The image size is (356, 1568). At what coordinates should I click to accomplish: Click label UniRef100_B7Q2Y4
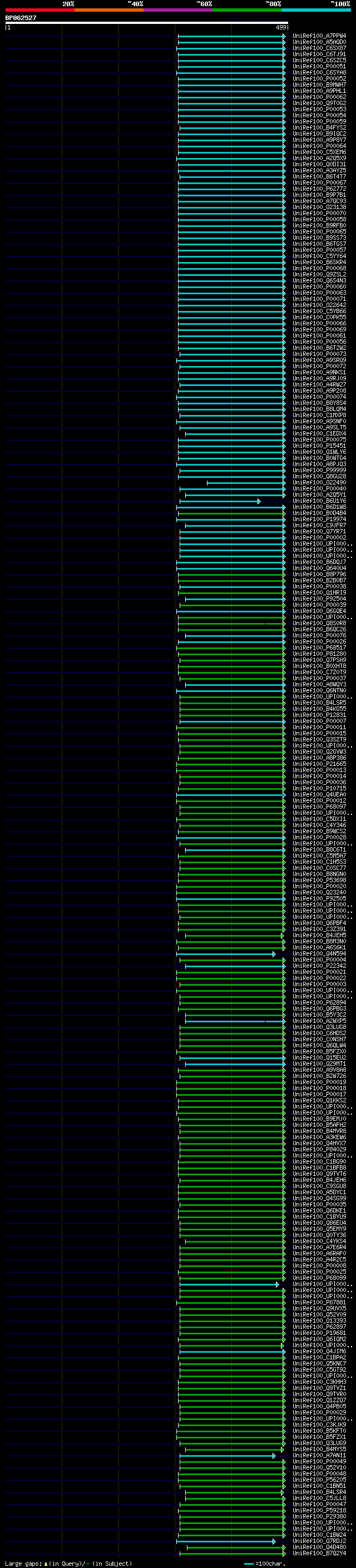319,1554
